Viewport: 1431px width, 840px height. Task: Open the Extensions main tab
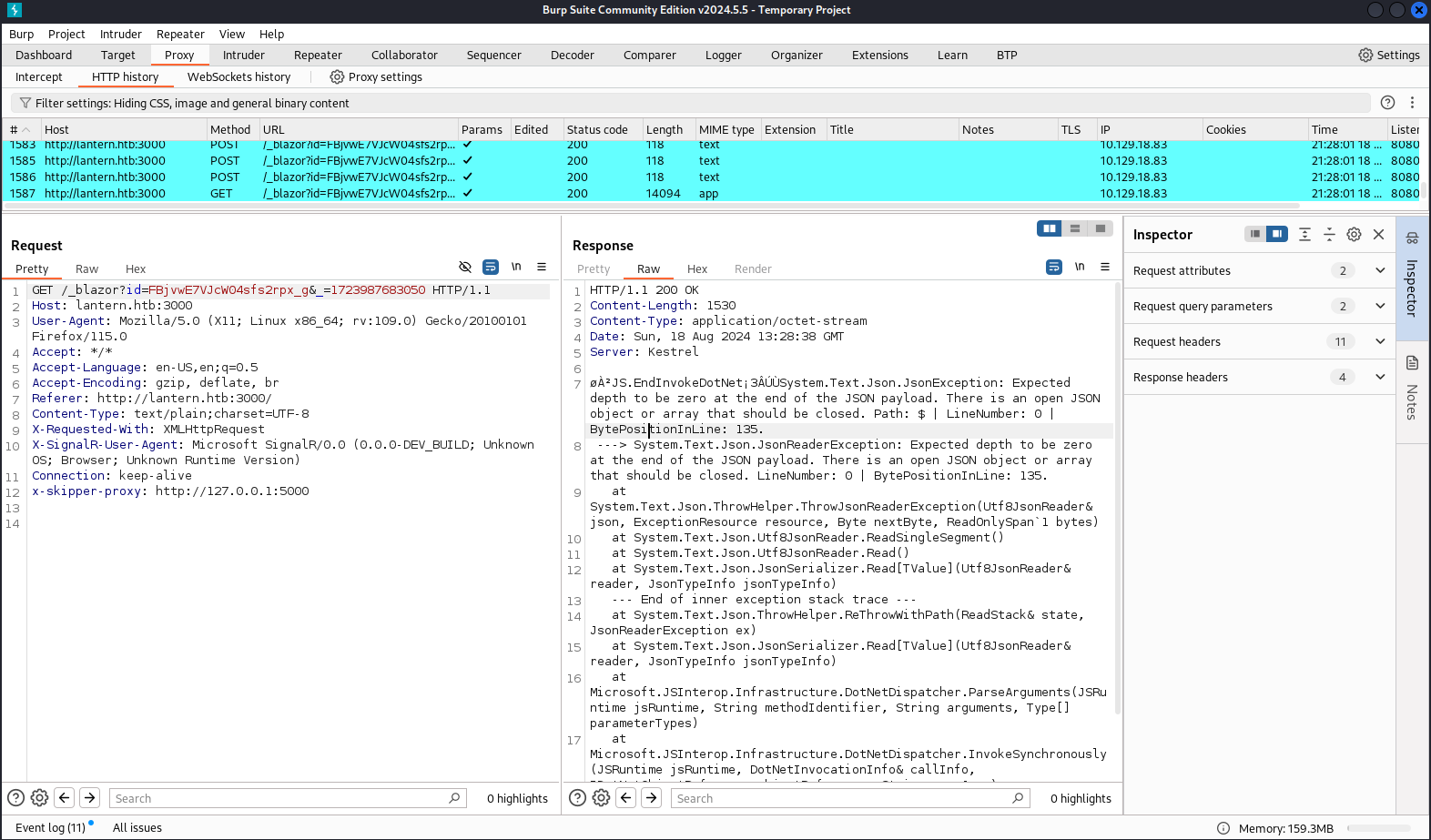point(879,55)
